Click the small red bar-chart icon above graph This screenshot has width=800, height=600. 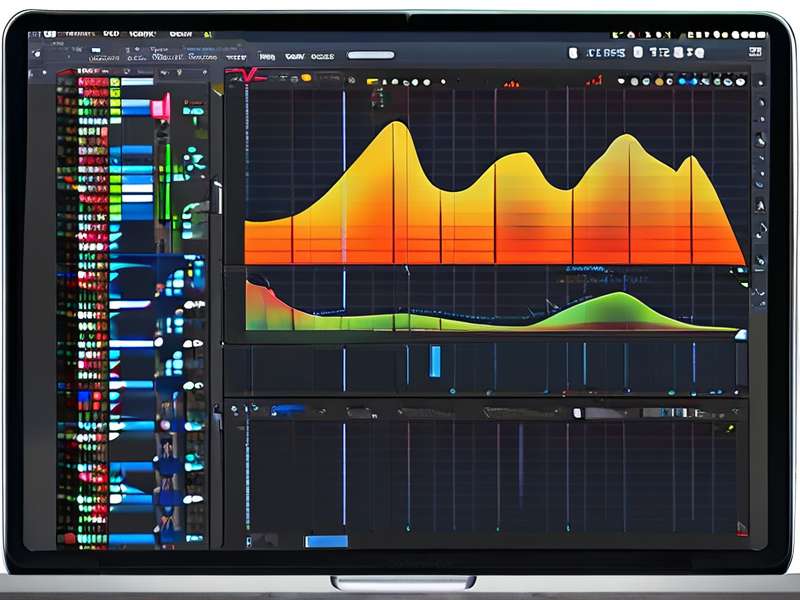pyautogui.click(x=594, y=80)
